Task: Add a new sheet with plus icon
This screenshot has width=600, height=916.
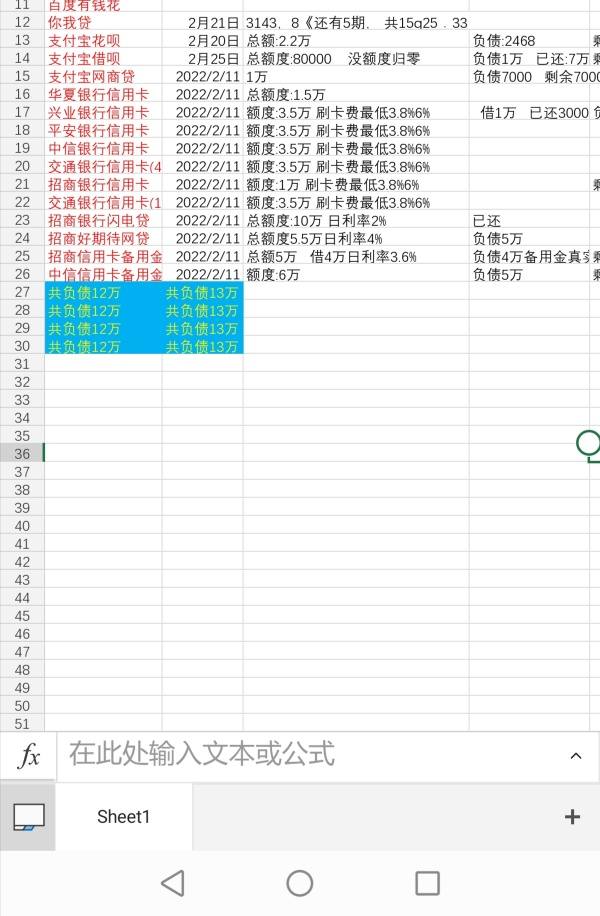Action: 572,817
